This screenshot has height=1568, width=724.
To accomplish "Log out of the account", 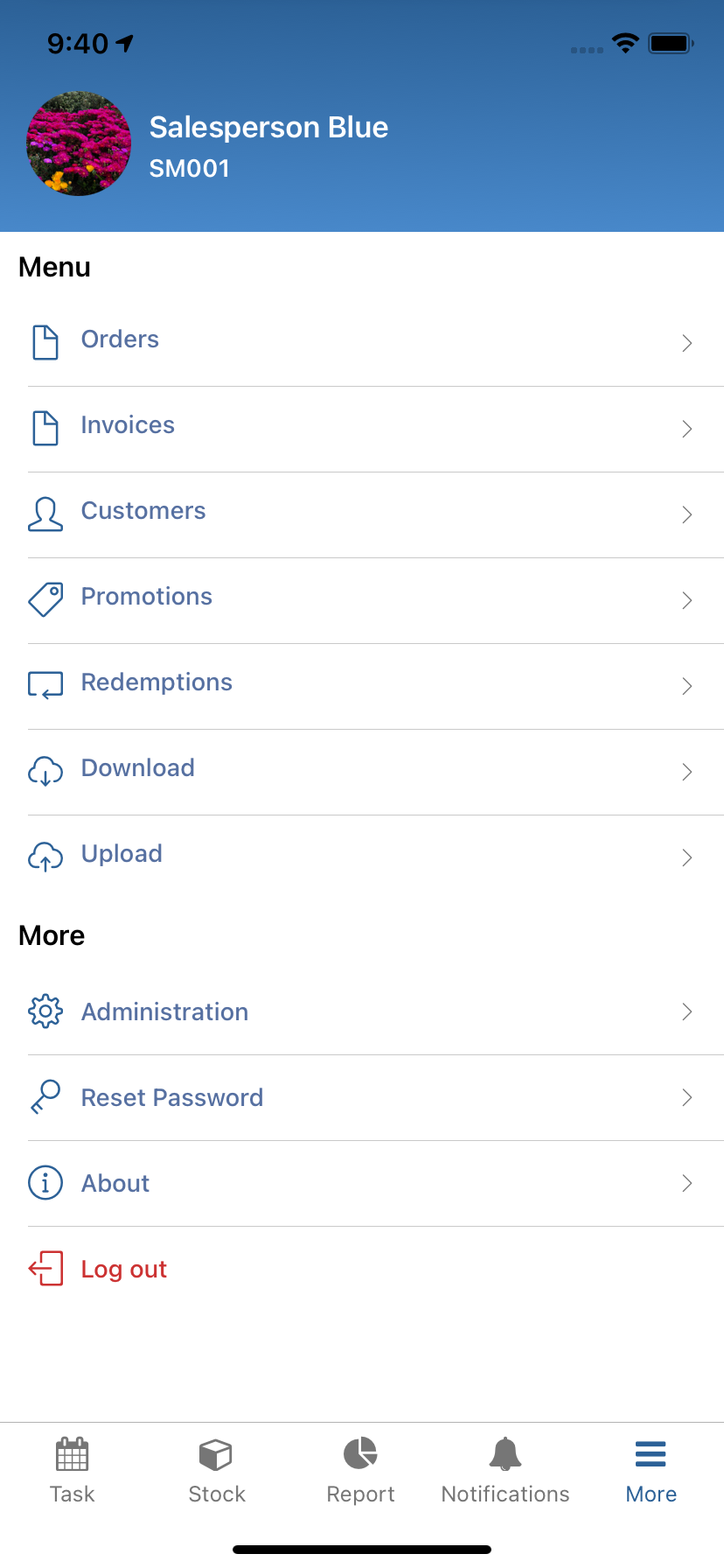I will pos(123,1269).
